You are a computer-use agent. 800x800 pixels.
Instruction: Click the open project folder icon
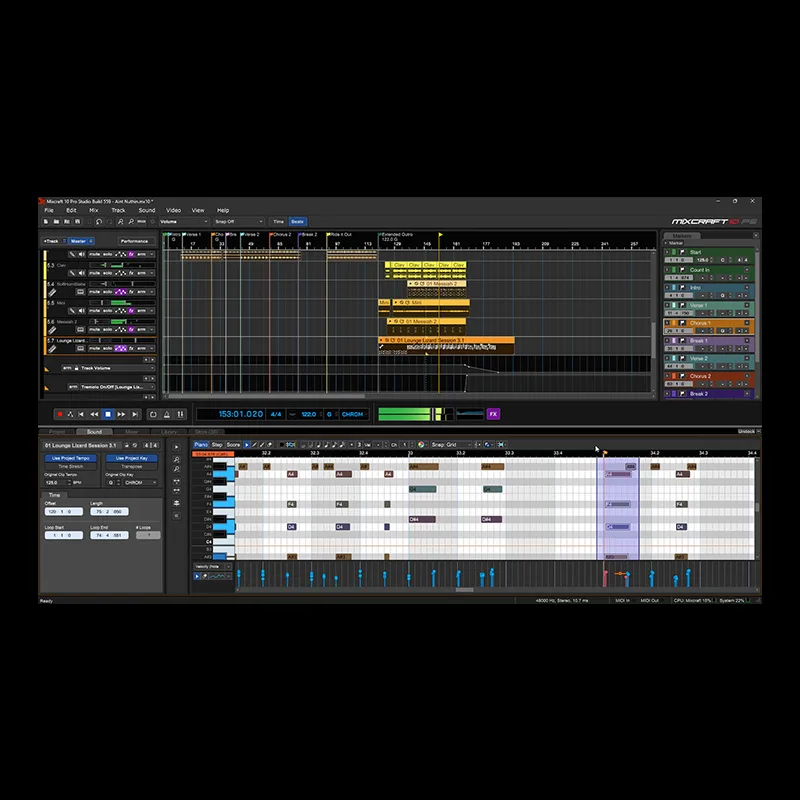(56, 221)
